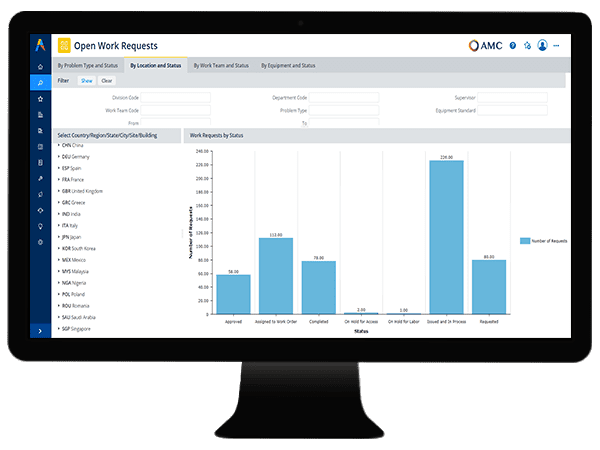Expand the ESP Spain tree node
Viewport: 600px width, 450px height.
pyautogui.click(x=59, y=168)
